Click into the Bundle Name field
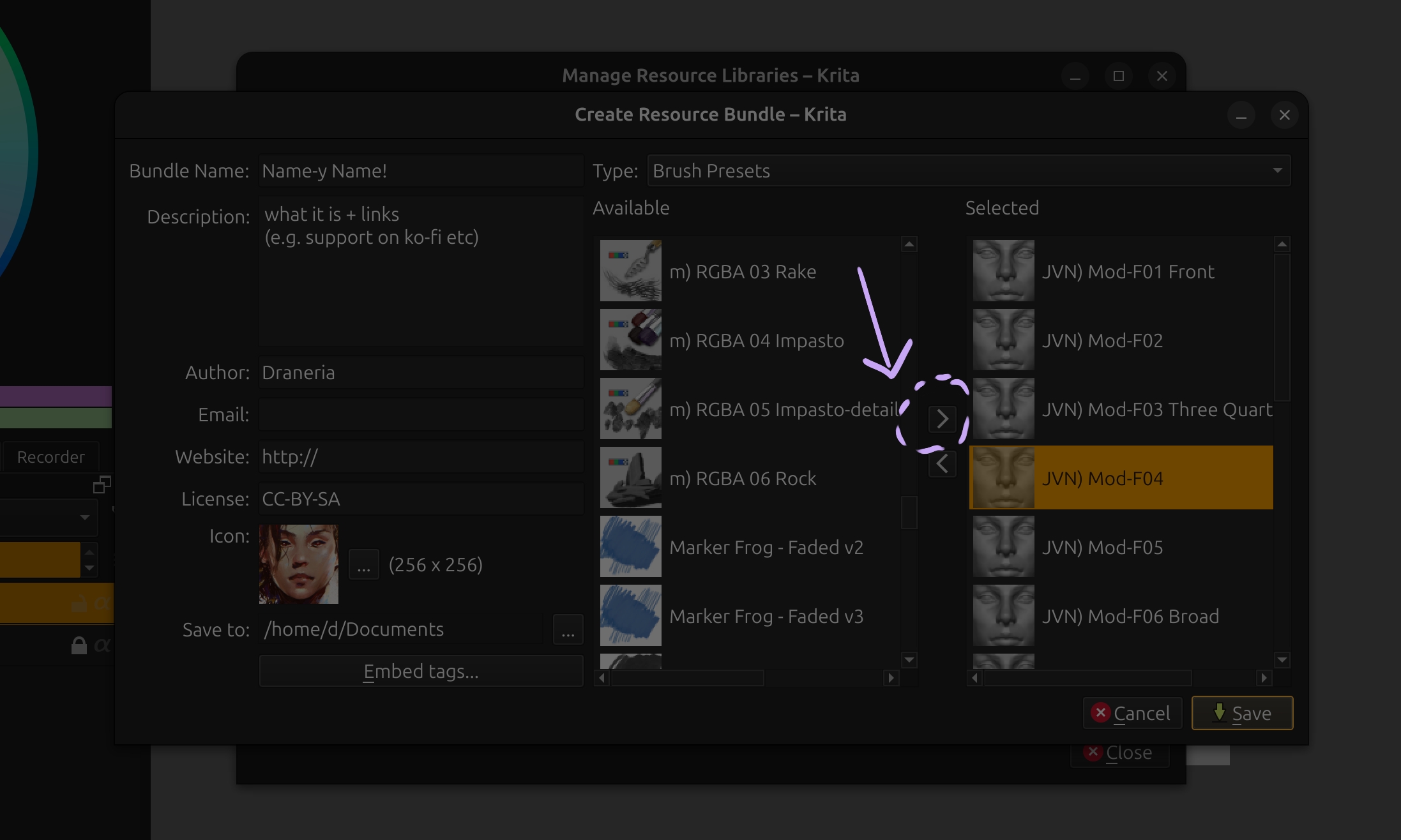 tap(420, 171)
